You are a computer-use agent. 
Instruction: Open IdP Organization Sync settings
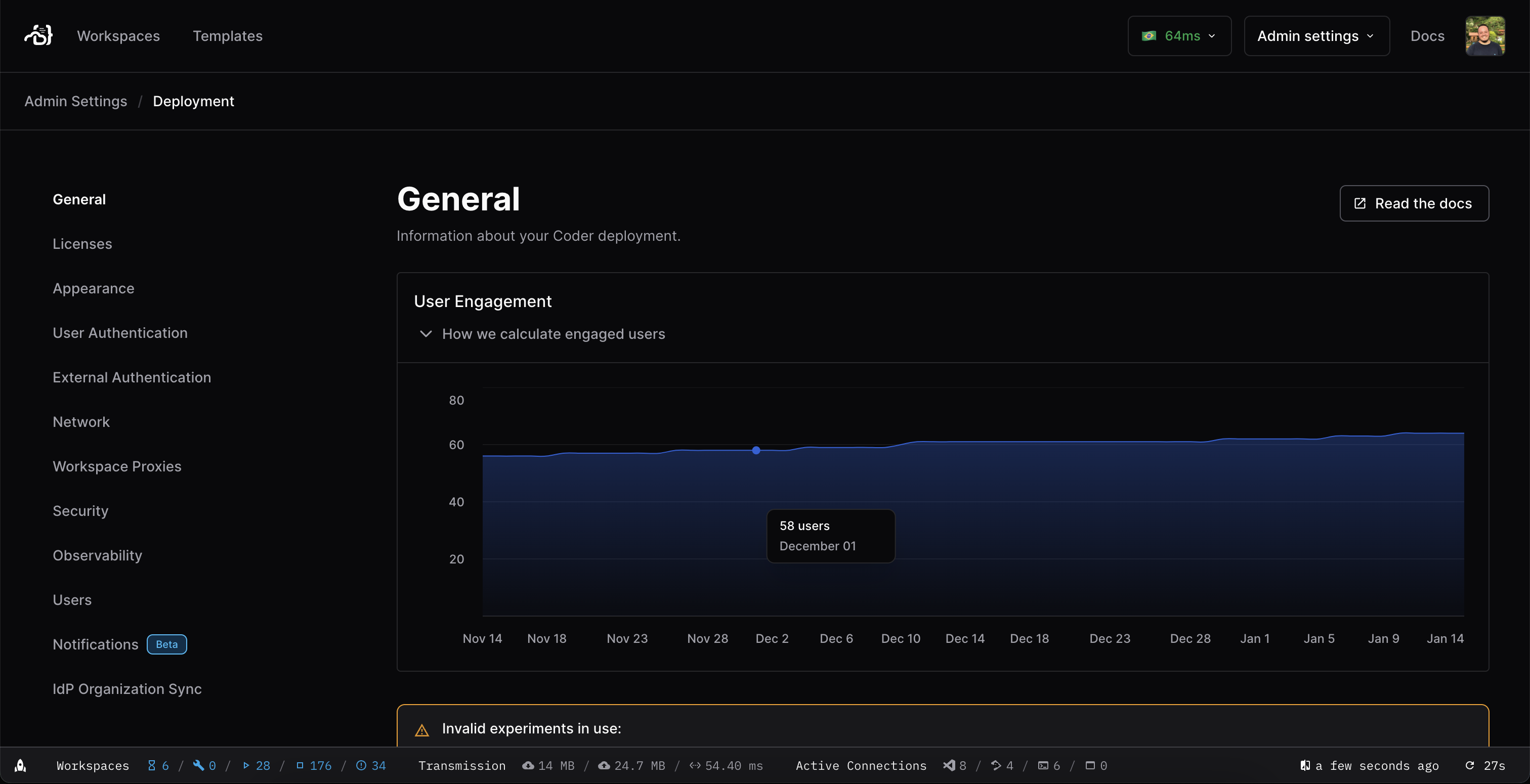pos(127,689)
